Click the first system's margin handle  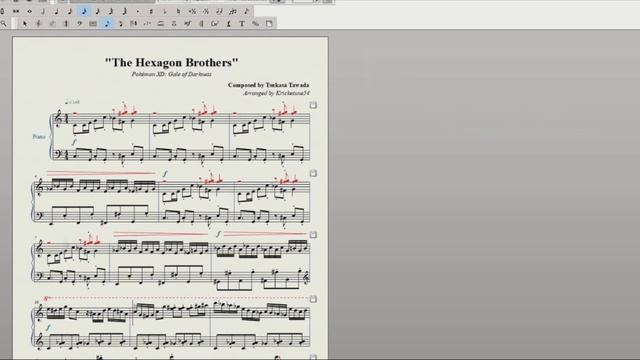click(x=313, y=105)
